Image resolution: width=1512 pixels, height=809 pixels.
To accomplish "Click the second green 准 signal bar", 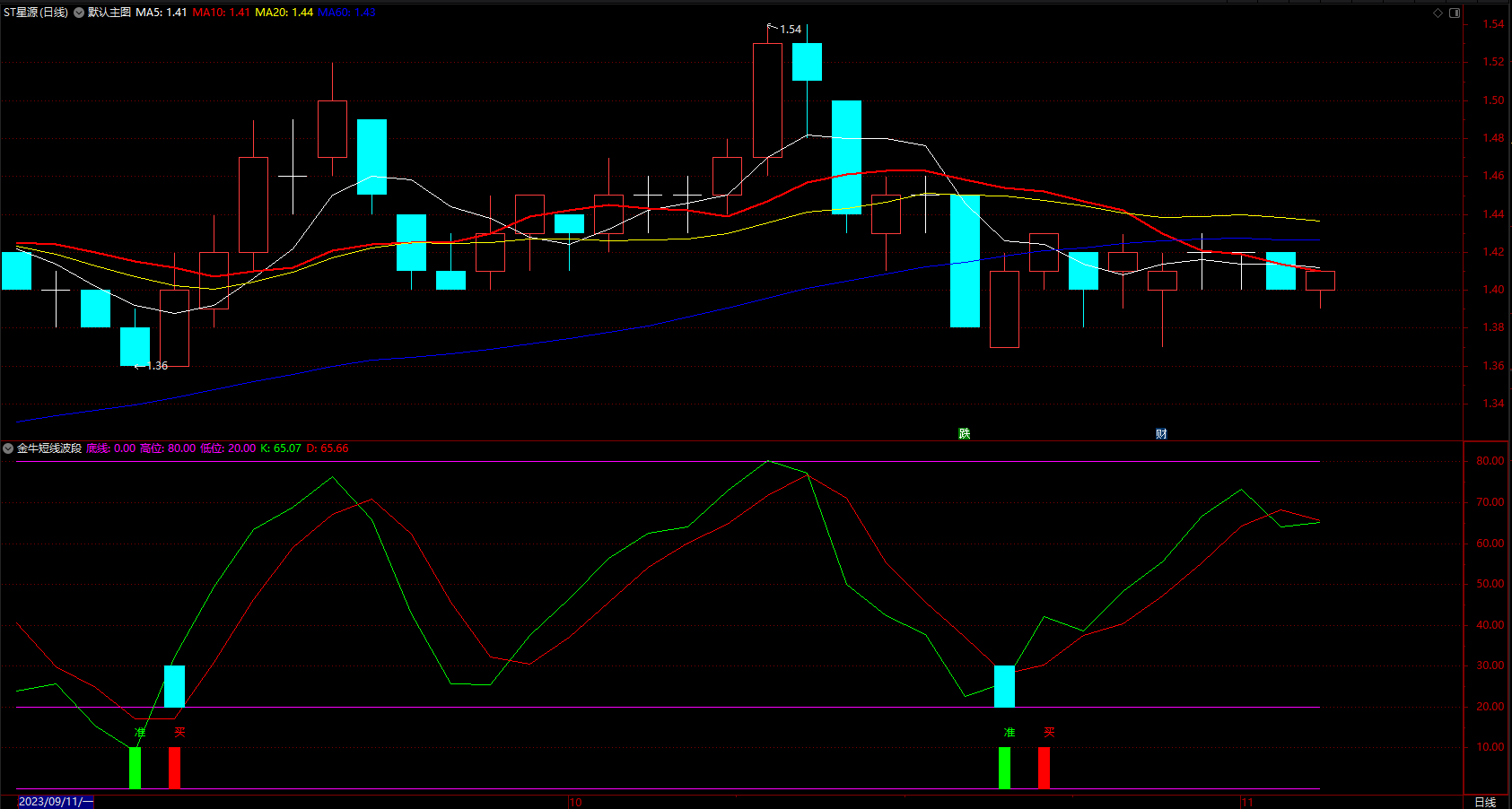I will (x=1004, y=768).
